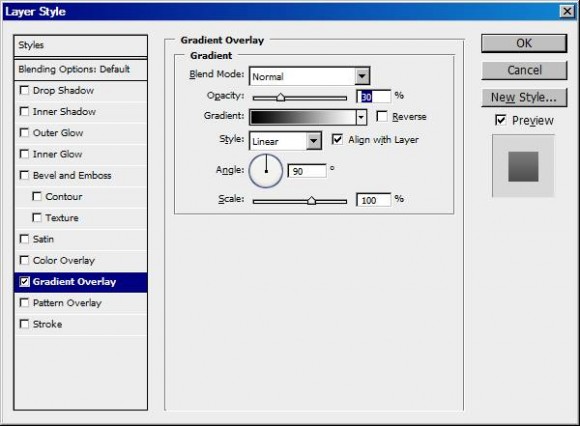Image resolution: width=580 pixels, height=426 pixels.
Task: Check the Stroke checkbox
Action: click(24, 324)
